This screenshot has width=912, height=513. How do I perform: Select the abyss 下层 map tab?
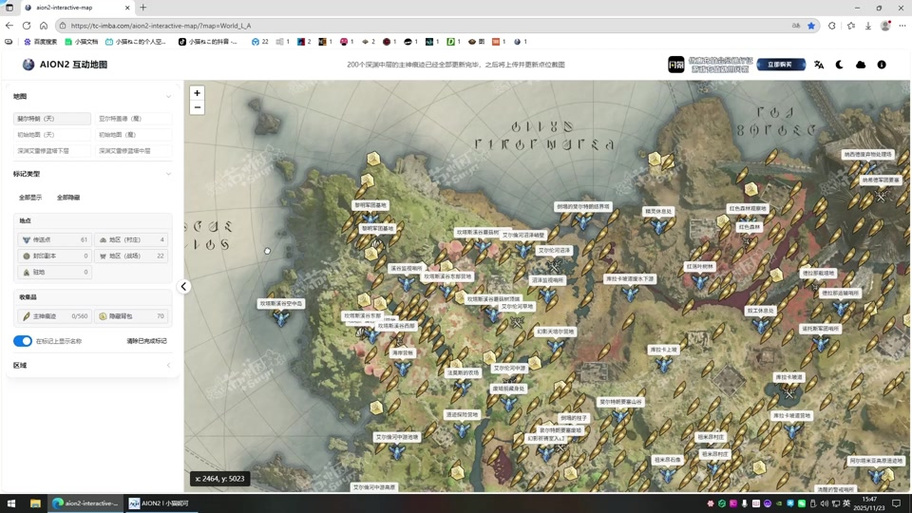click(x=52, y=151)
